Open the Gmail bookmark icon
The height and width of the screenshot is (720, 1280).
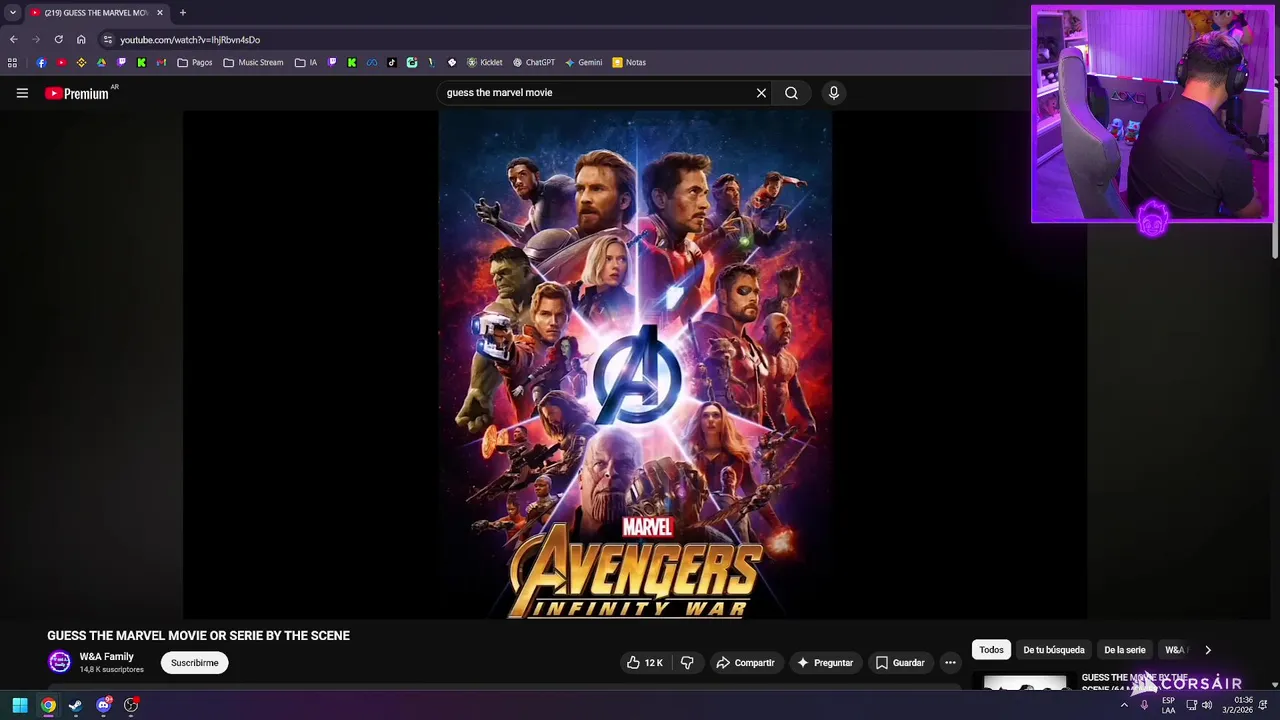click(161, 63)
